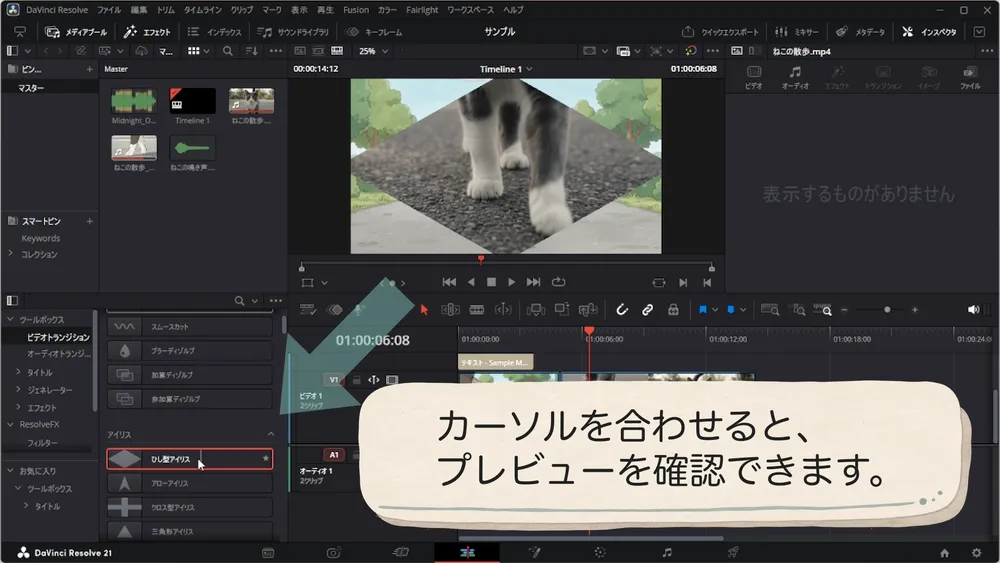This screenshot has width=1000, height=563.
Task: Toggle the サウンドライブラリ panel
Action: pyautogui.click(x=293, y=32)
